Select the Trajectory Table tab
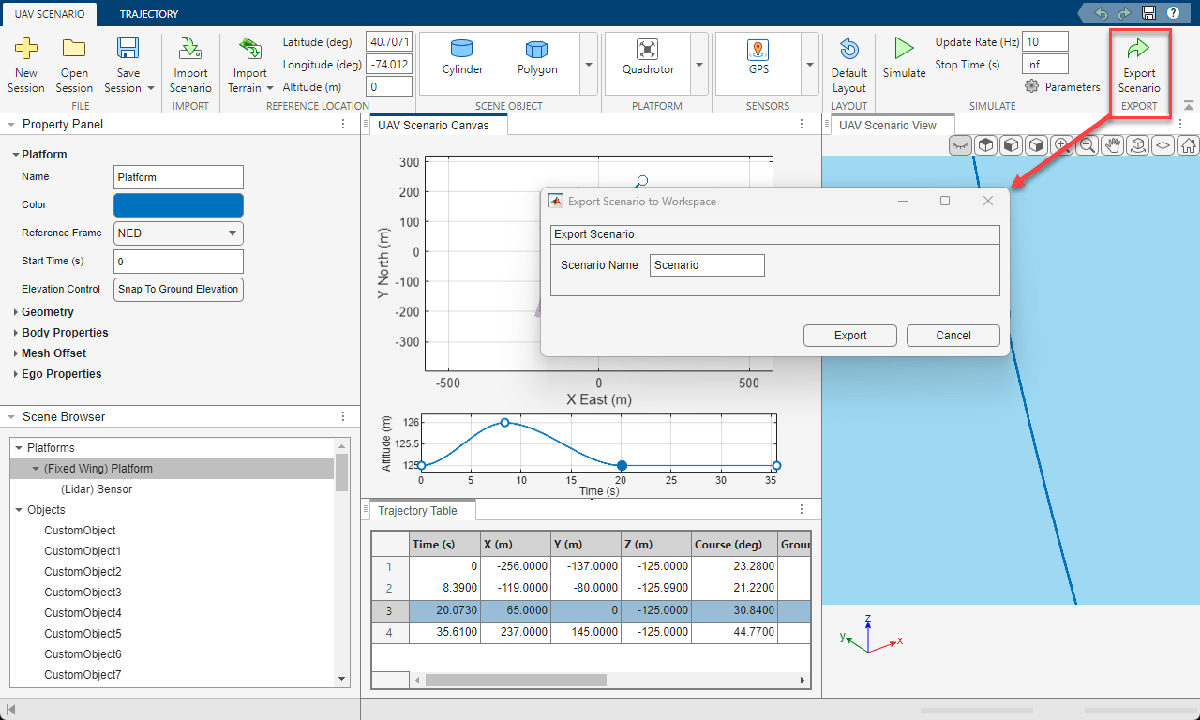This screenshot has height=720, width=1200. (x=418, y=510)
